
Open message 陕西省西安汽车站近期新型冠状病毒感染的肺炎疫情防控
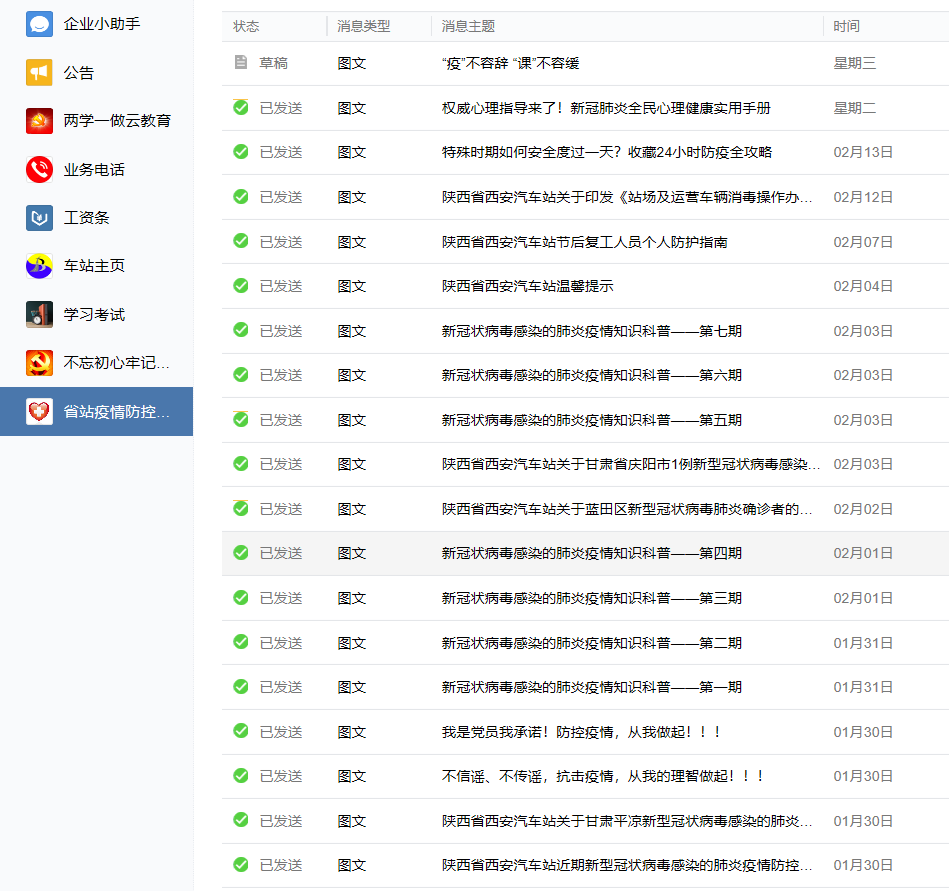[627, 866]
